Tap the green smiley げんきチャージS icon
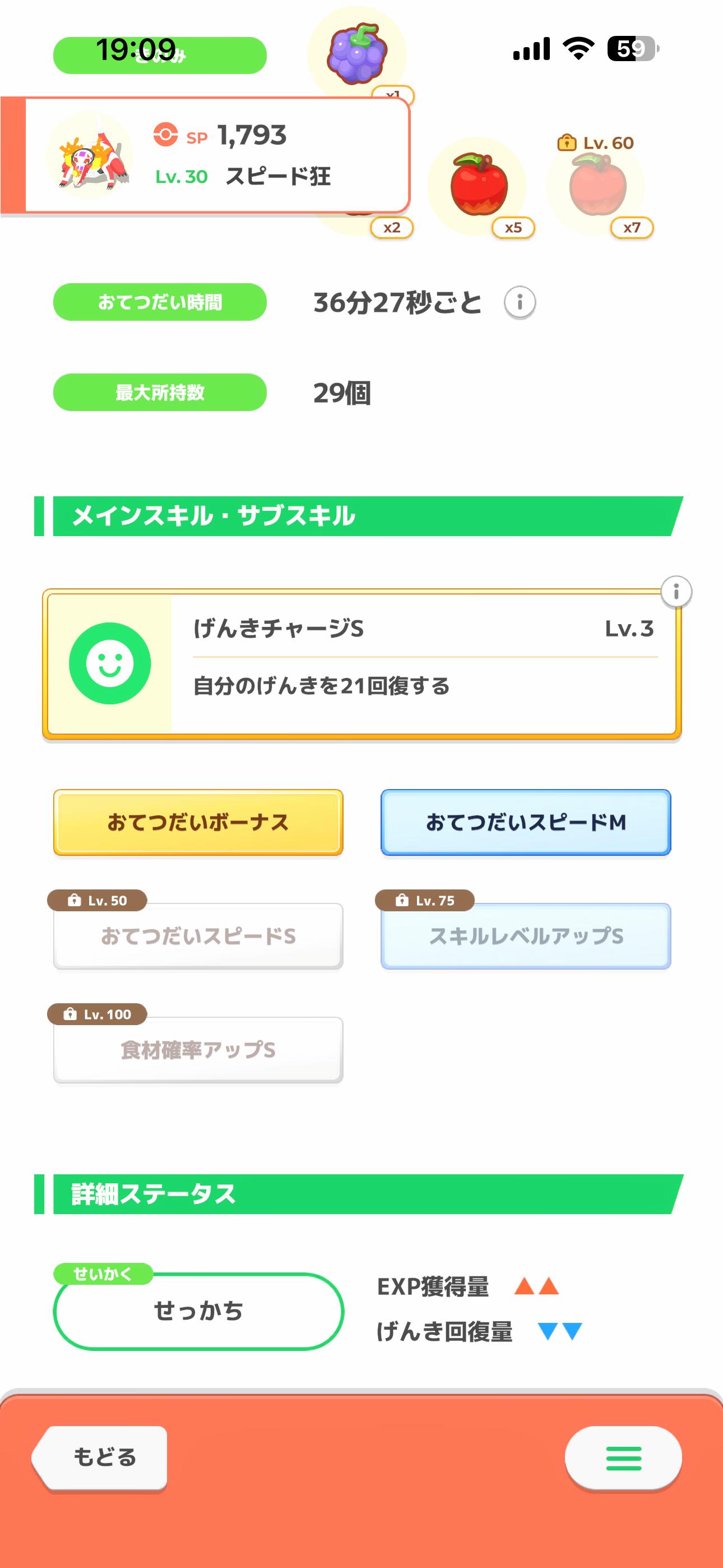The height and width of the screenshot is (1568, 723). tap(110, 663)
